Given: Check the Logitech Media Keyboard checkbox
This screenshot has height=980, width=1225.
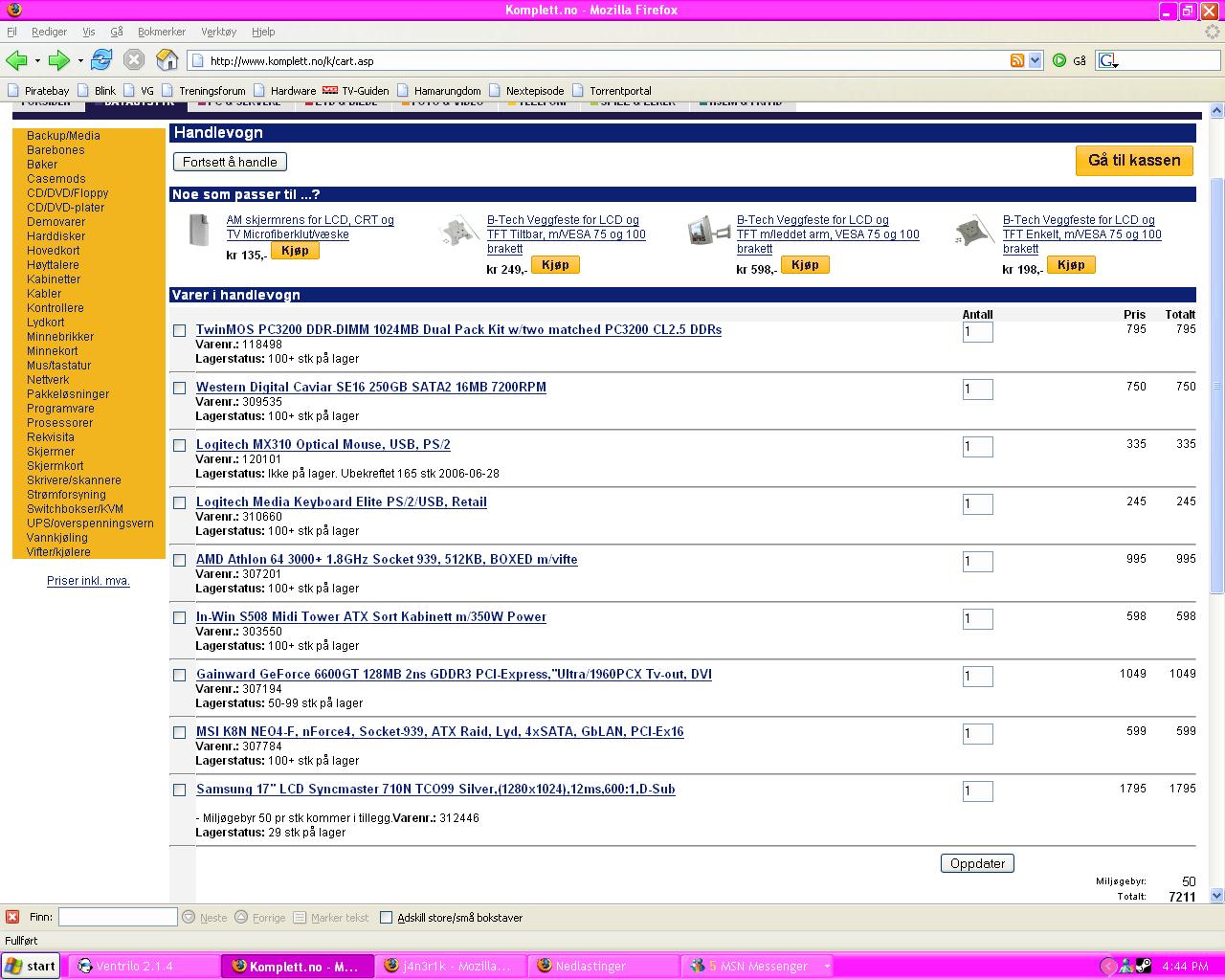Looking at the screenshot, I should click(x=179, y=502).
